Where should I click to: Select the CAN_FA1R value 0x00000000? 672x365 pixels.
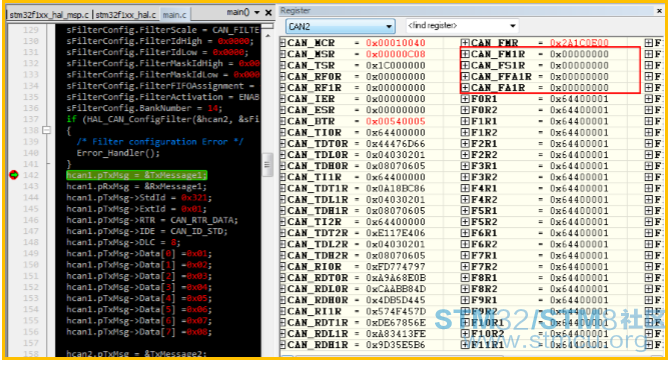point(579,87)
